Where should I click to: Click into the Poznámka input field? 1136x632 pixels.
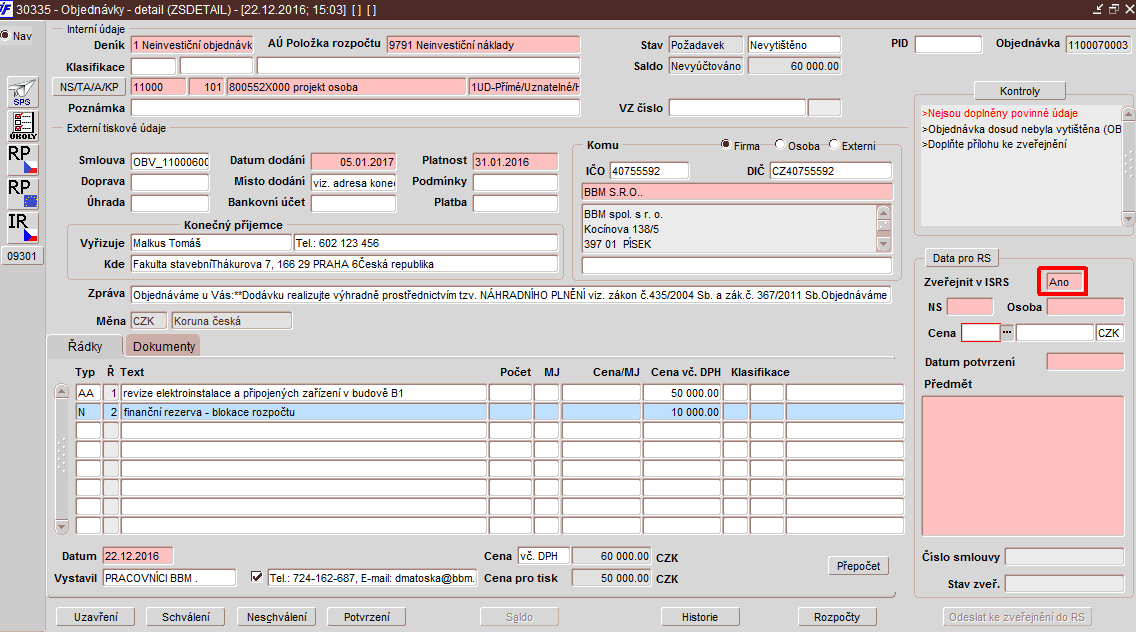tap(355, 108)
